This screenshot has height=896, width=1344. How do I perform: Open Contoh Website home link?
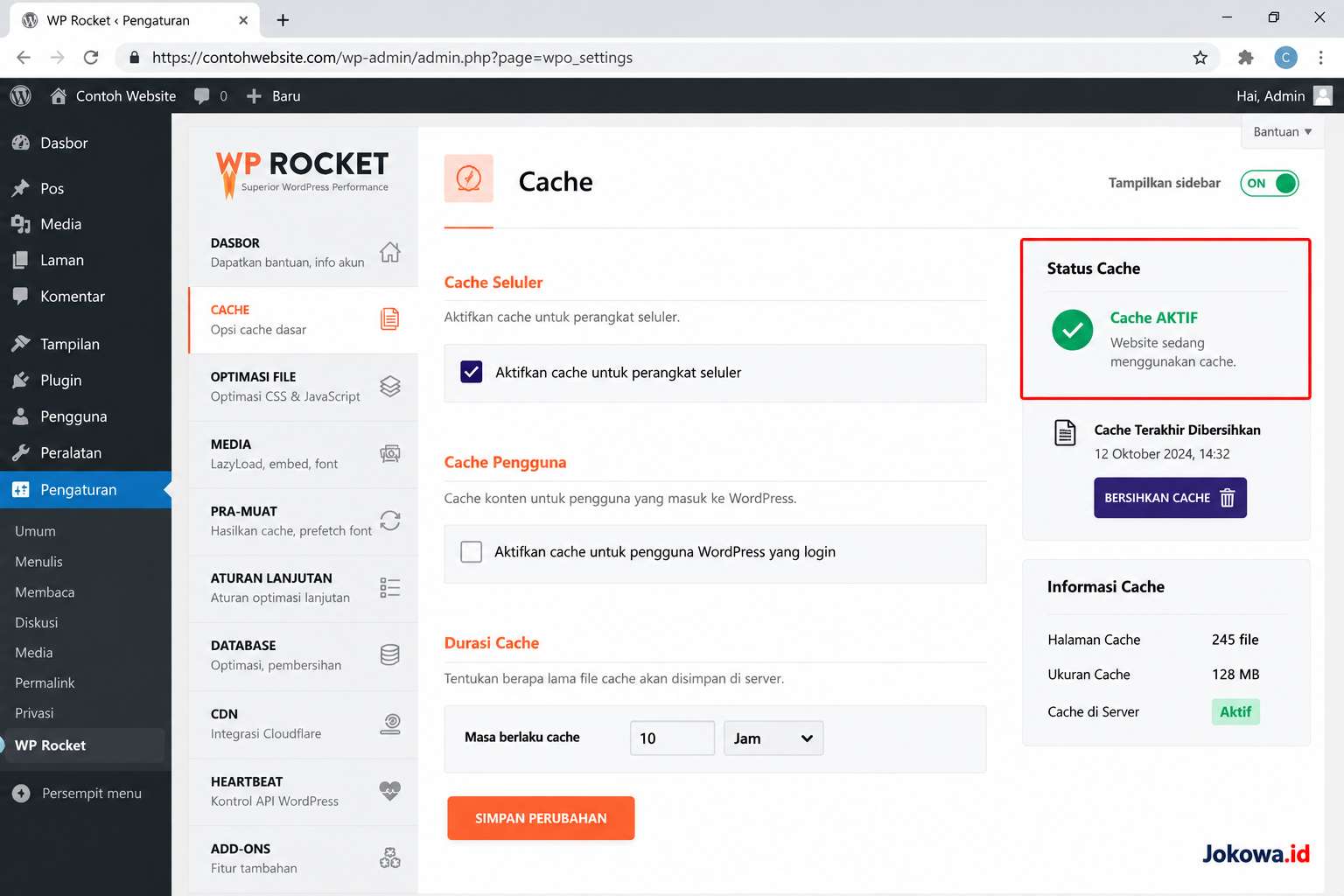[x=113, y=96]
